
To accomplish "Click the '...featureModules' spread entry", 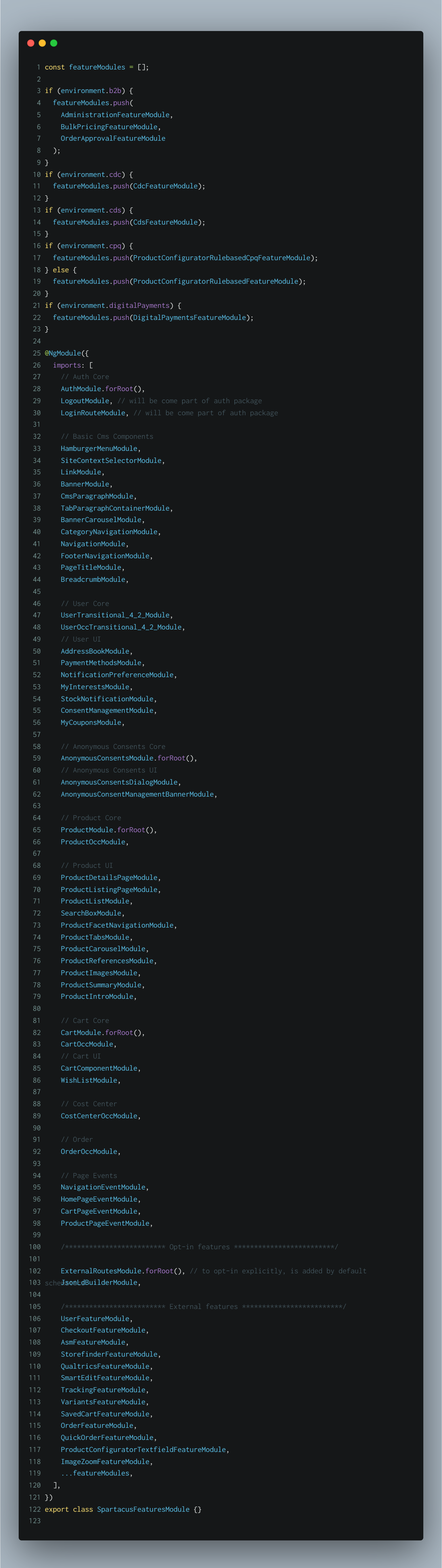I will point(95,1474).
